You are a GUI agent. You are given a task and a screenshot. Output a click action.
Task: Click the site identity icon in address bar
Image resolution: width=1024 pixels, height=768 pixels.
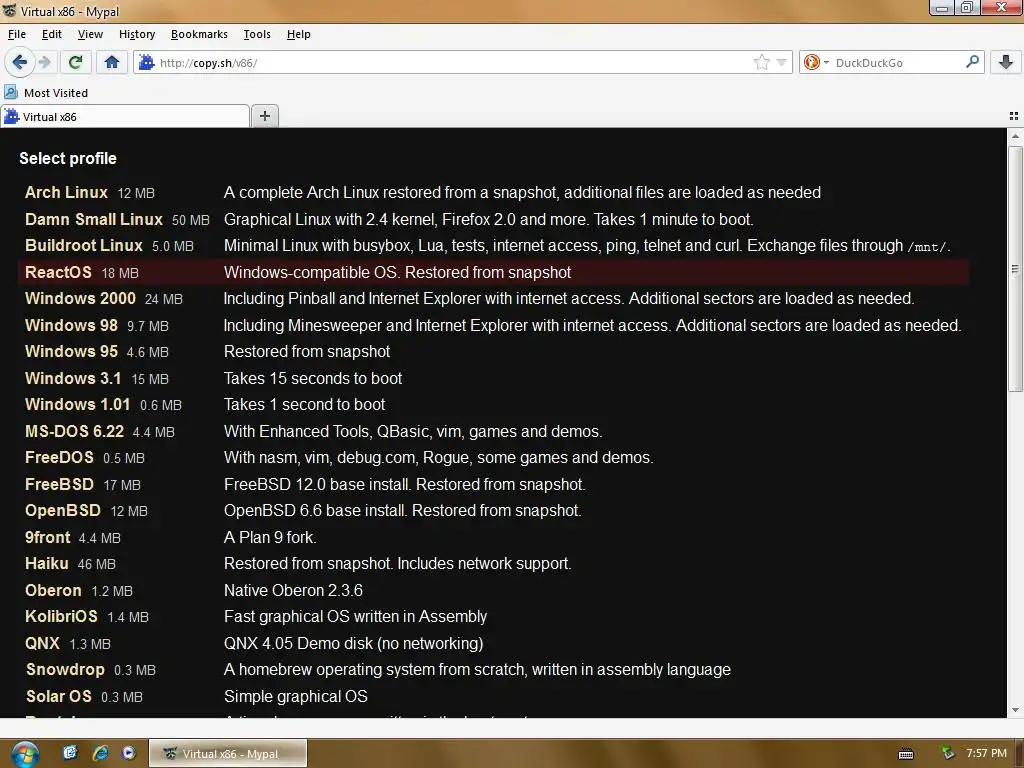tap(147, 62)
